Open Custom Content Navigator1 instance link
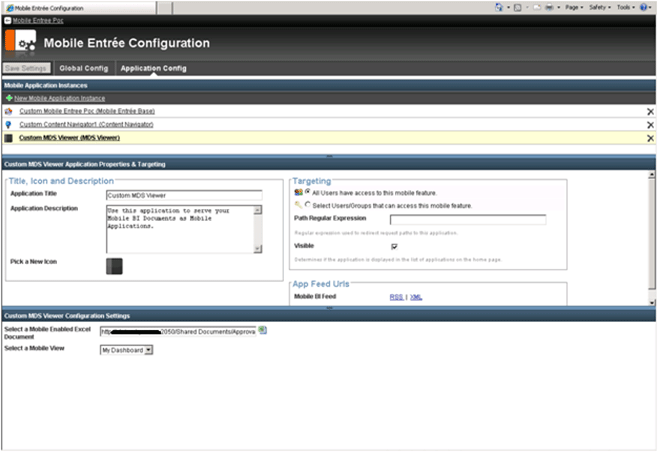658x452 pixels. 86,125
